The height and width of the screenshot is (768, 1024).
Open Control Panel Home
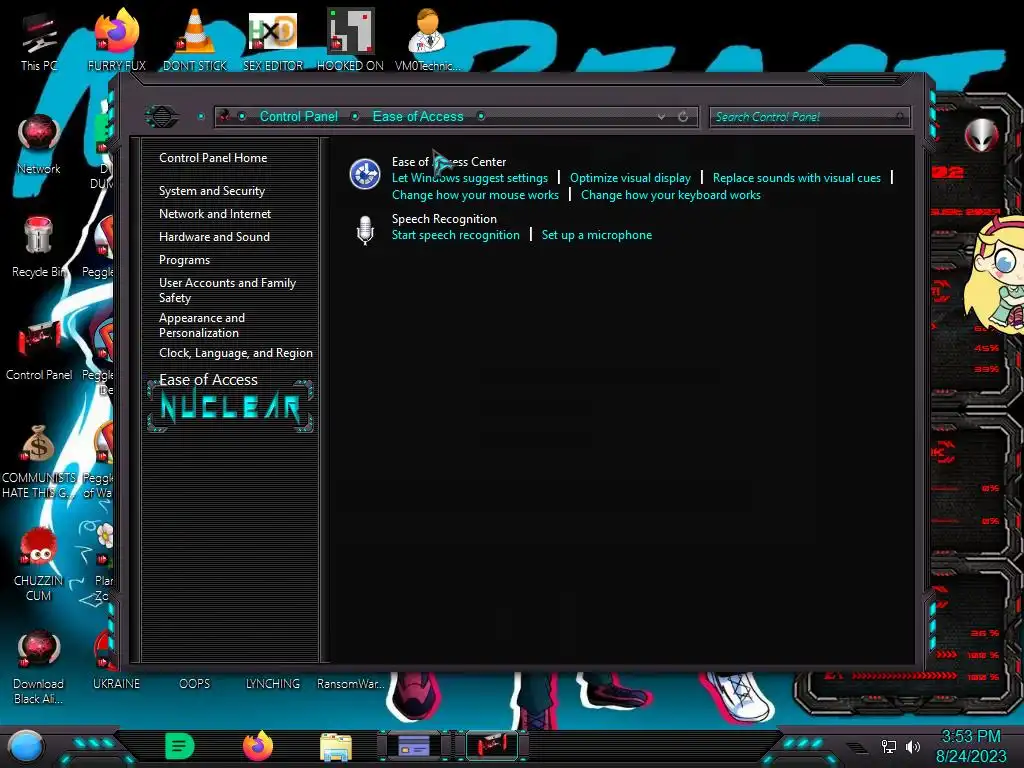coord(213,158)
